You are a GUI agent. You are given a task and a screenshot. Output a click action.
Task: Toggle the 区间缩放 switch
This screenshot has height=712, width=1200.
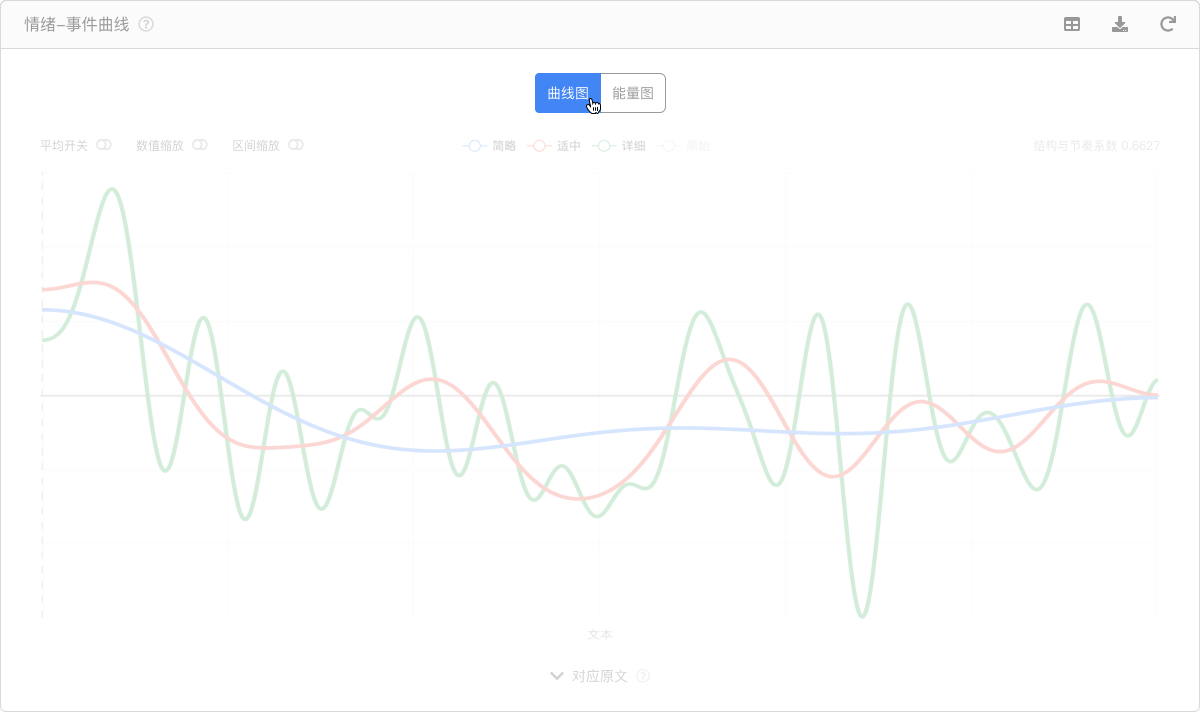(296, 145)
